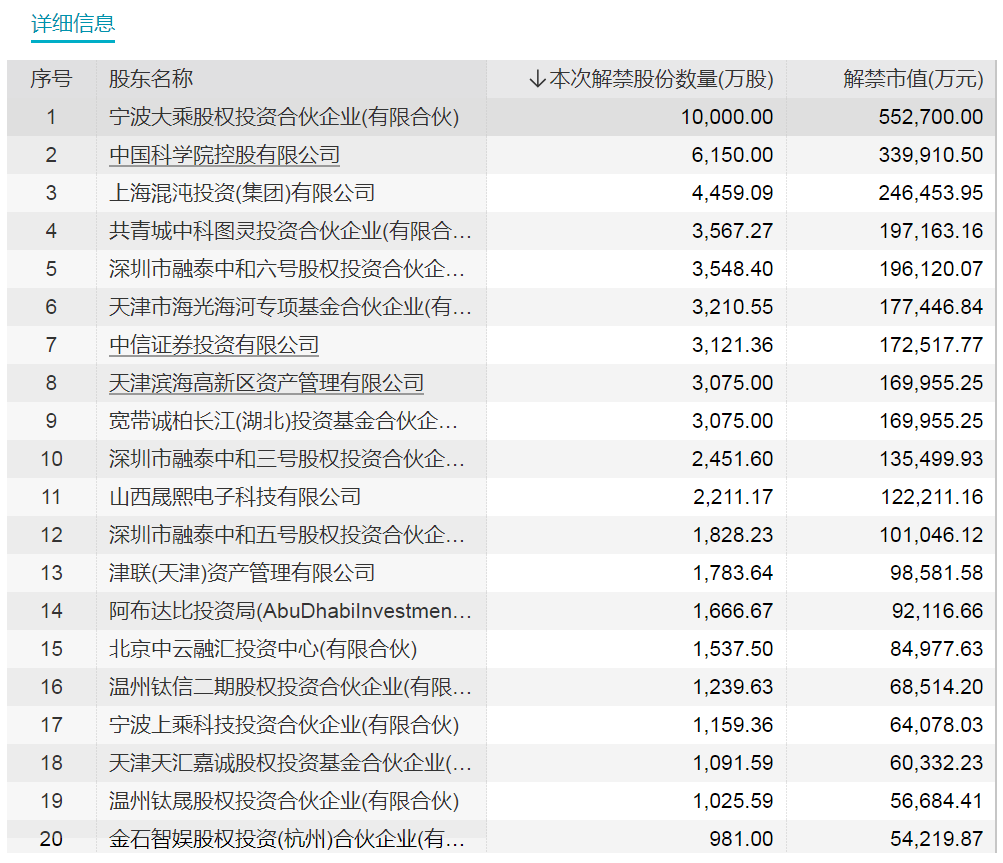The height and width of the screenshot is (863, 1003).
Task: Click market value 92,116.66
Action: (937, 611)
